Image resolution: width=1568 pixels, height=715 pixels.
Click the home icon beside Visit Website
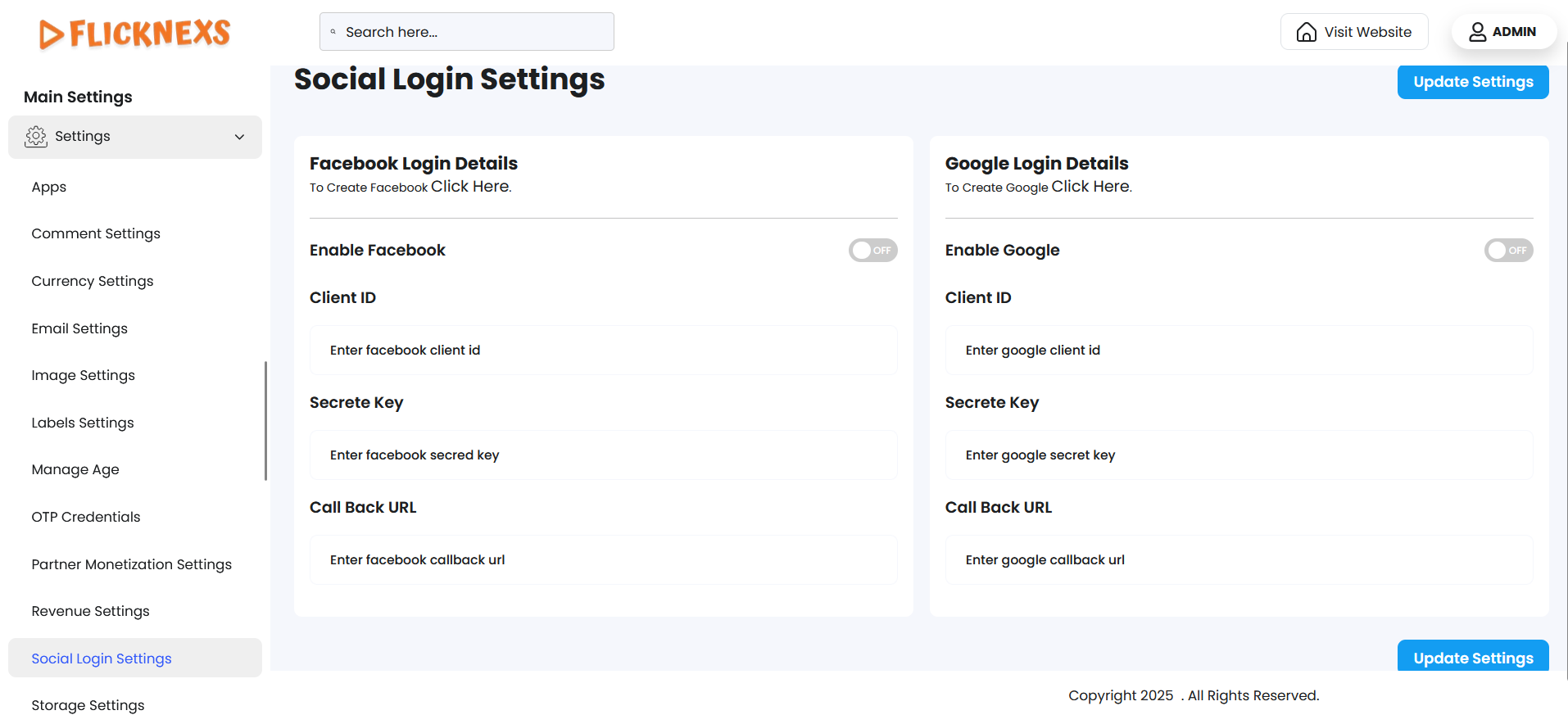1307,32
